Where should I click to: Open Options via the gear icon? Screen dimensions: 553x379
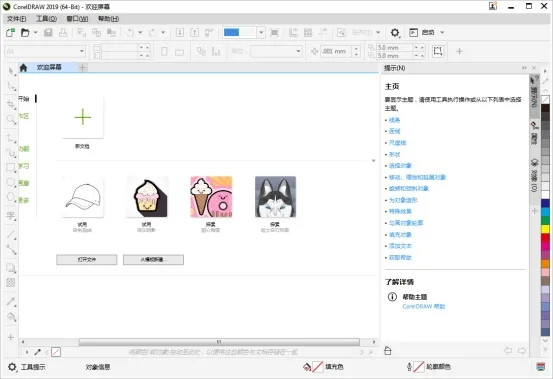(395, 33)
